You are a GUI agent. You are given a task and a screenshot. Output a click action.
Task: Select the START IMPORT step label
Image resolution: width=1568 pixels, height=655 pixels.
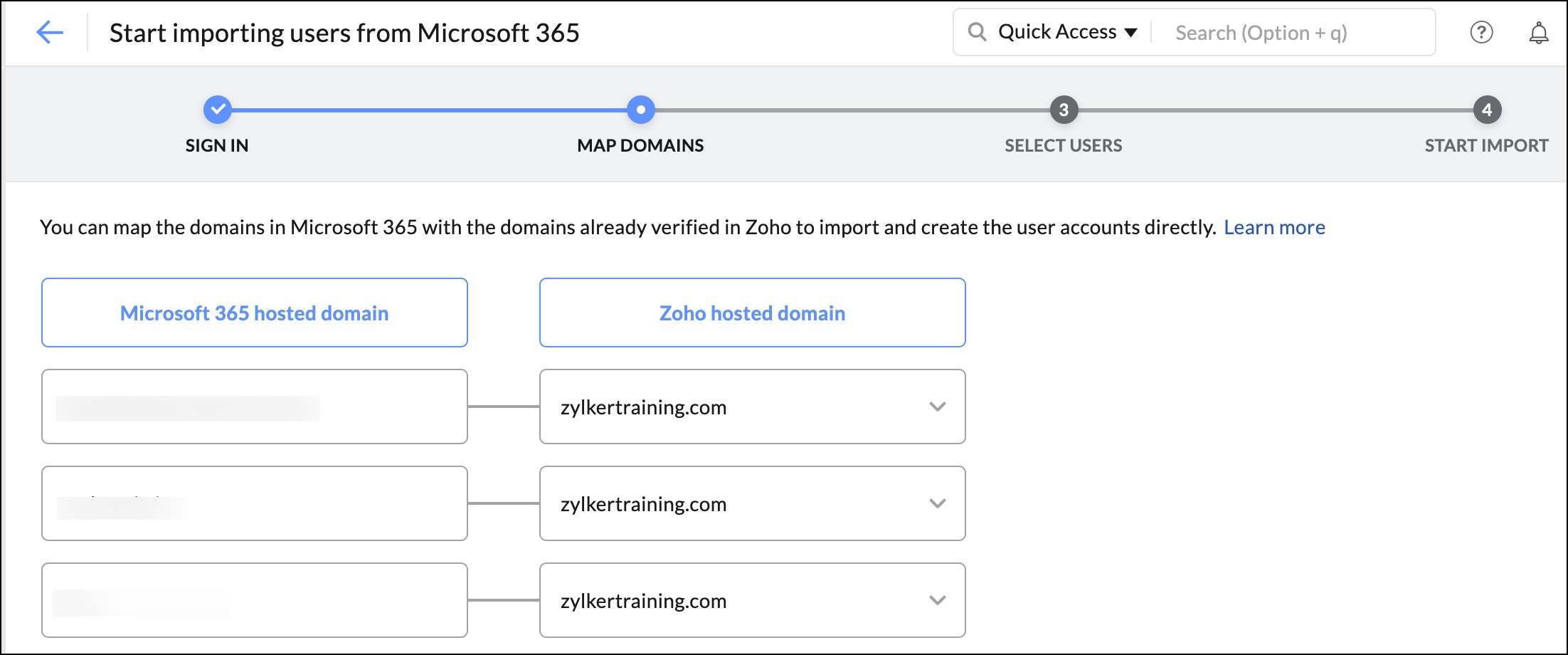pos(1486,145)
